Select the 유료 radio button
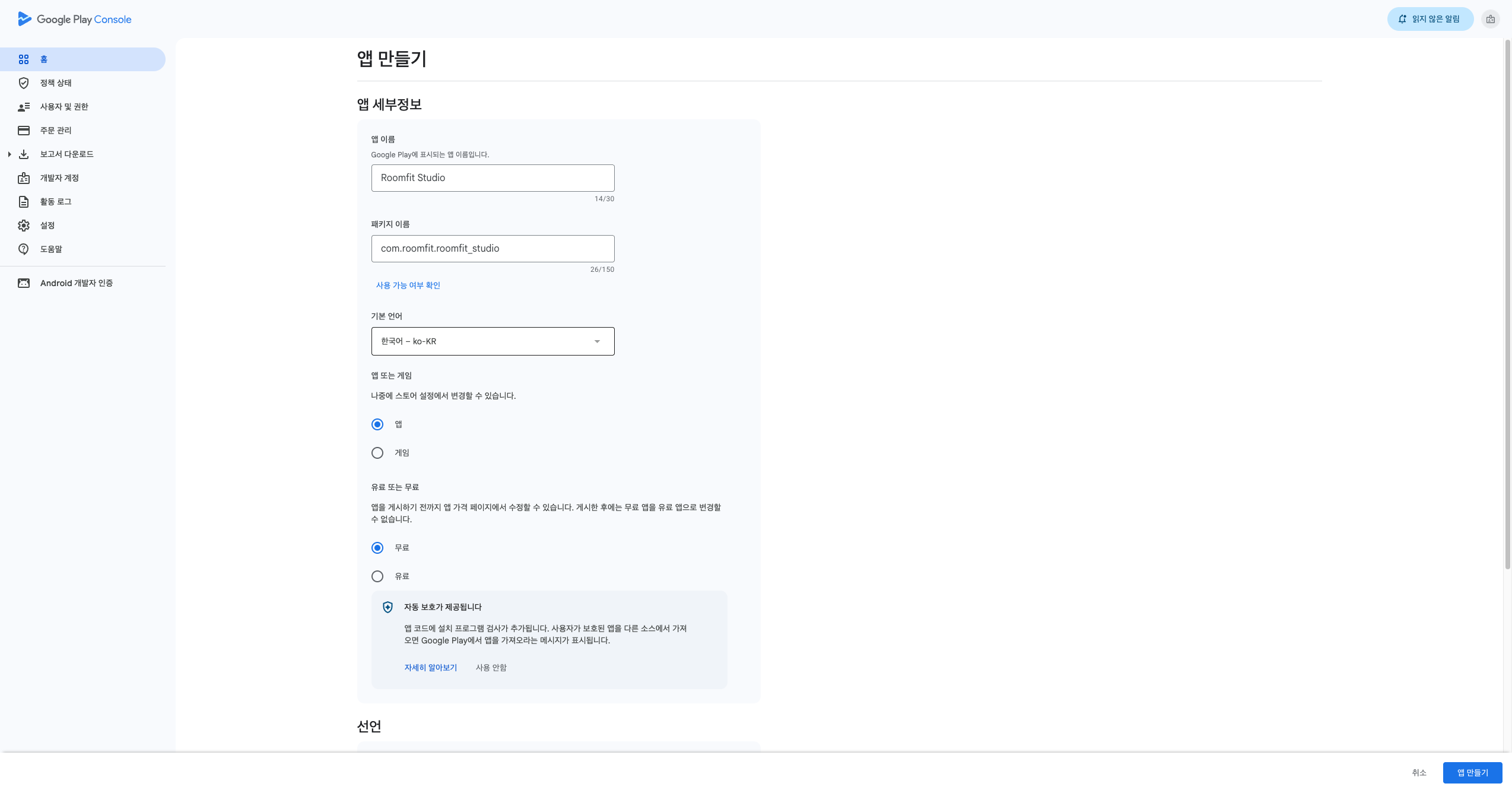Image resolution: width=1512 pixels, height=793 pixels. 377,576
